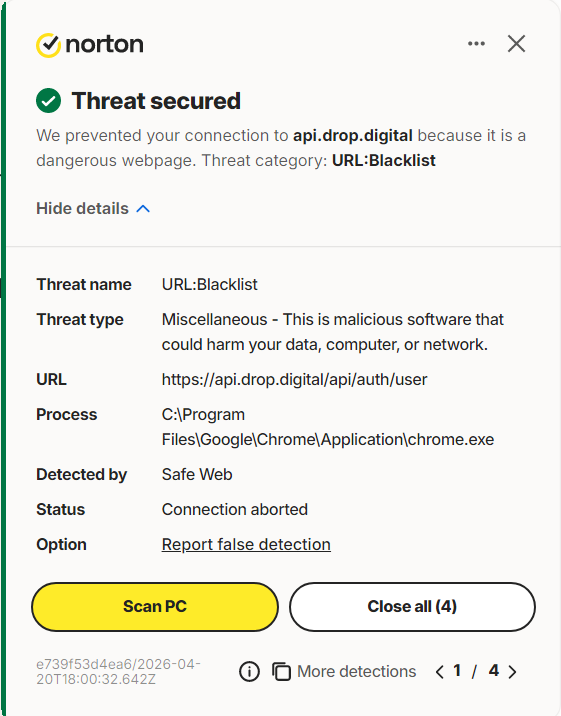Click the current page number 1
This screenshot has width=561, height=716.
click(x=457, y=671)
